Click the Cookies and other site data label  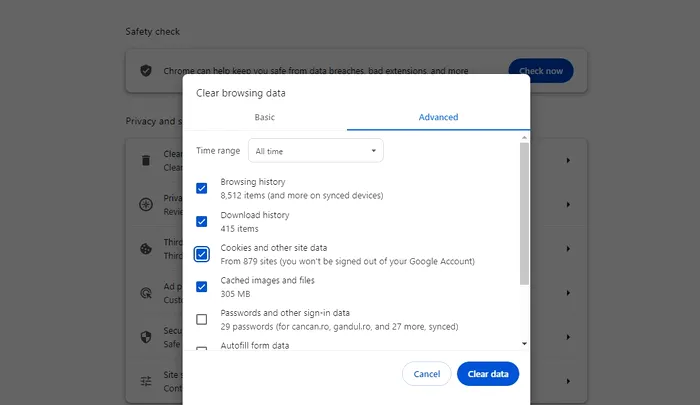pos(274,248)
